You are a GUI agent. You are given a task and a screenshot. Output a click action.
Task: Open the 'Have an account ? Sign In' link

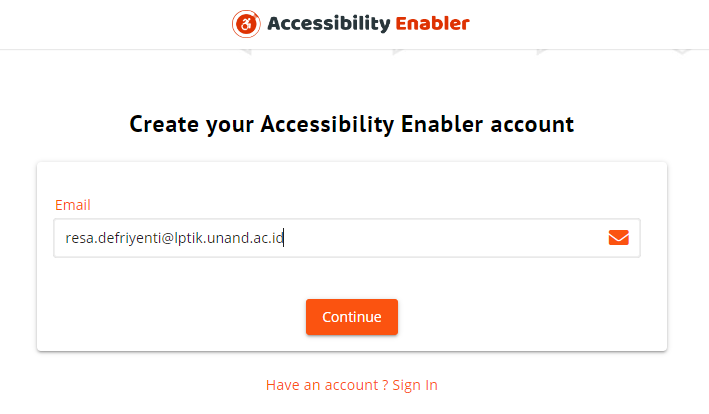pos(352,385)
